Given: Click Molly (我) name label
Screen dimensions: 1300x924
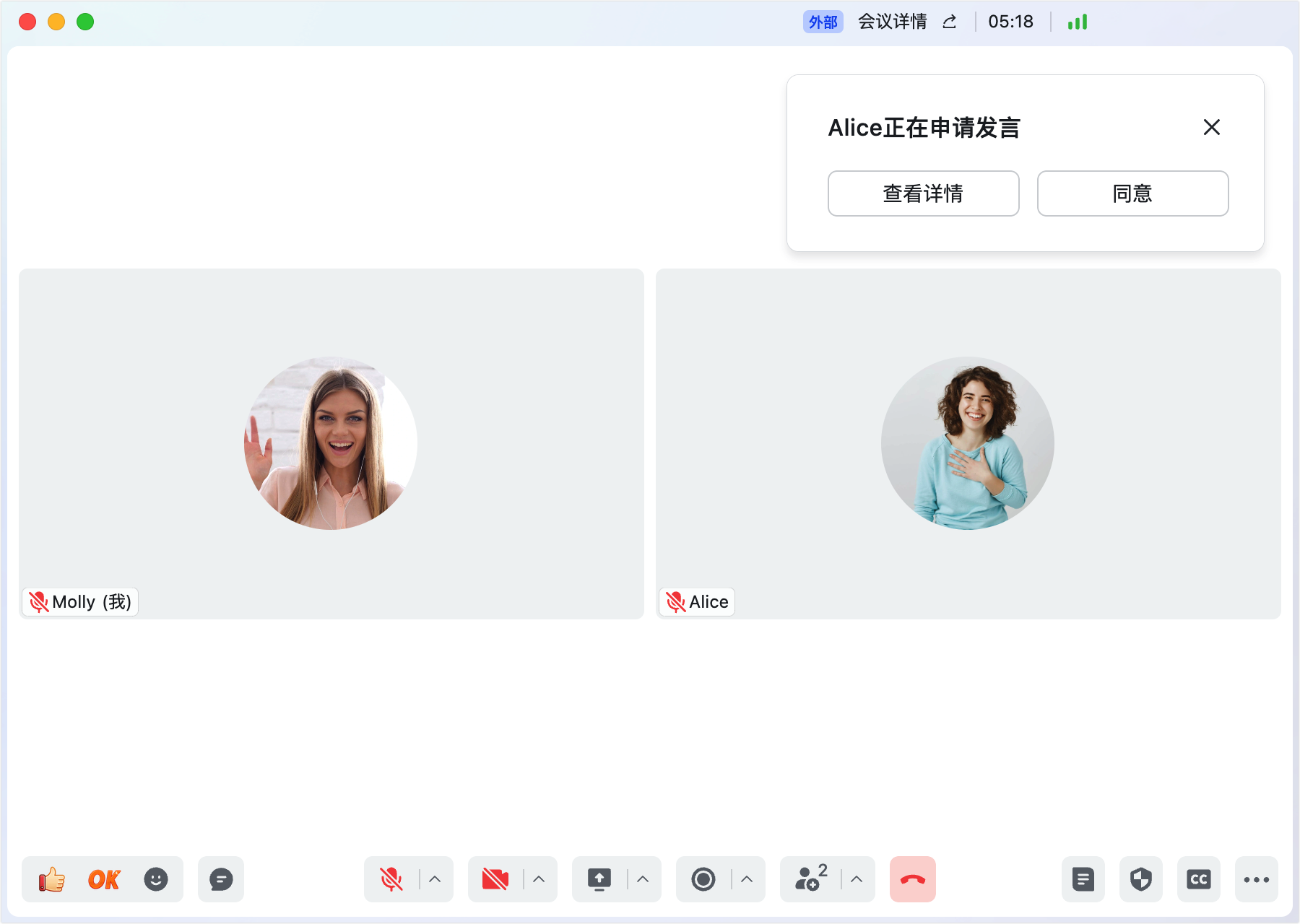Looking at the screenshot, I should [x=92, y=602].
